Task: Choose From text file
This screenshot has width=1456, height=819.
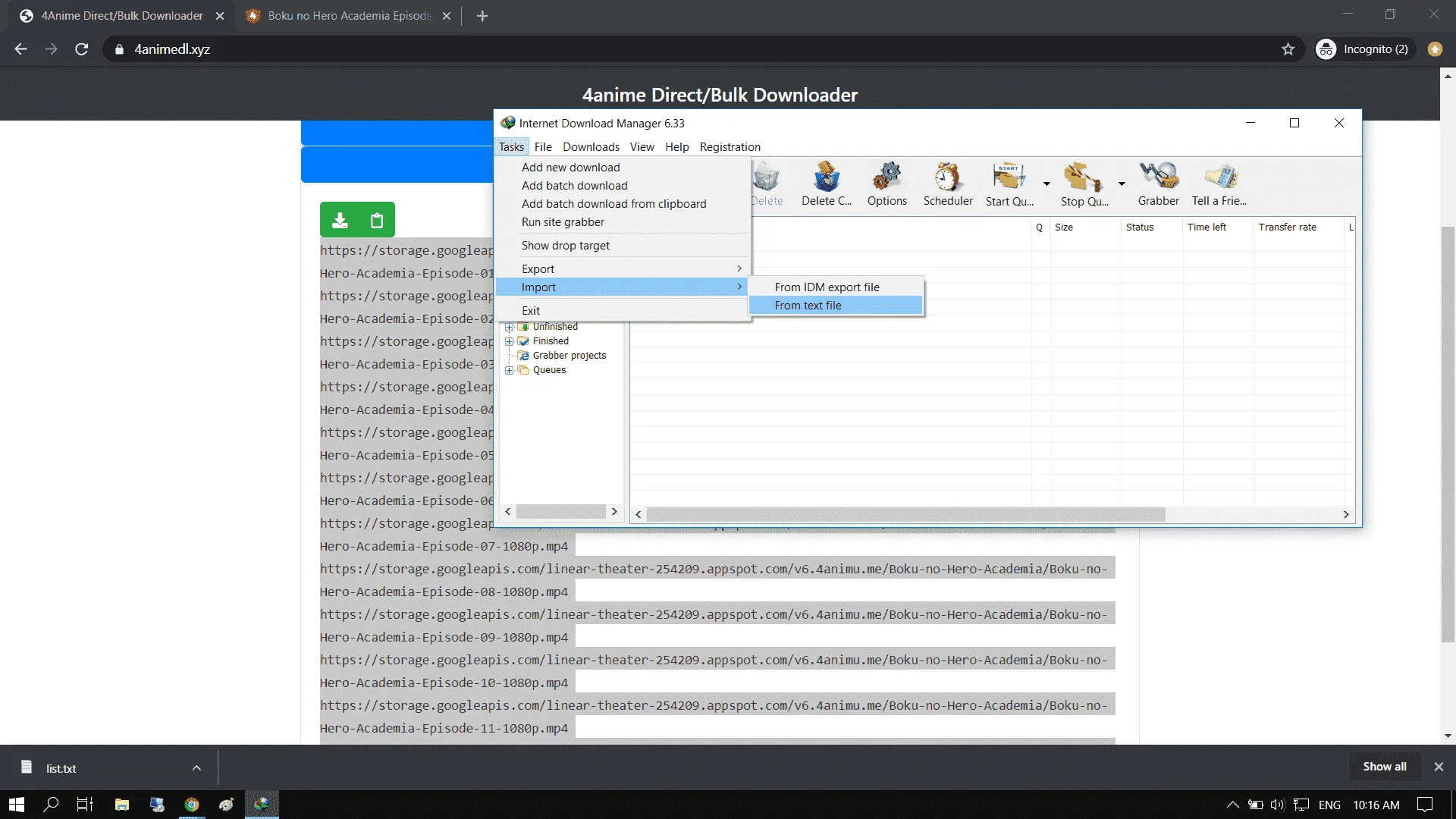Action: click(x=836, y=306)
